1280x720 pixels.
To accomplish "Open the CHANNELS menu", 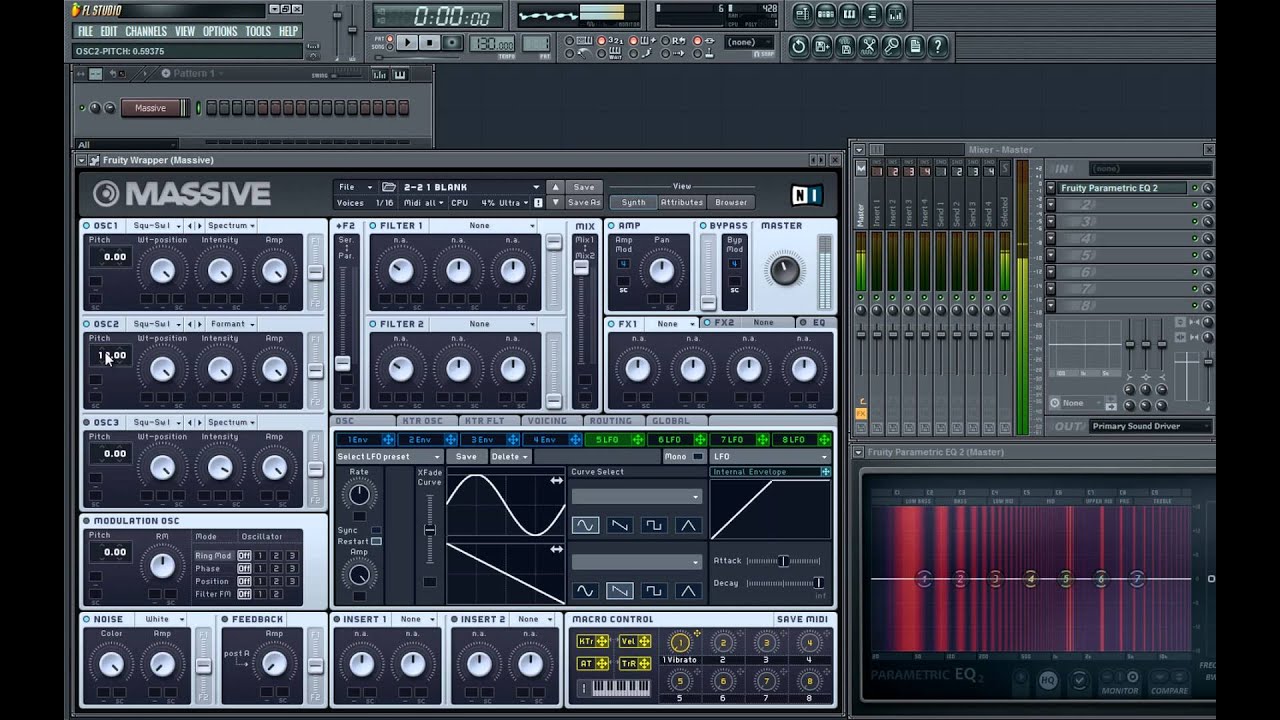I will tap(146, 32).
